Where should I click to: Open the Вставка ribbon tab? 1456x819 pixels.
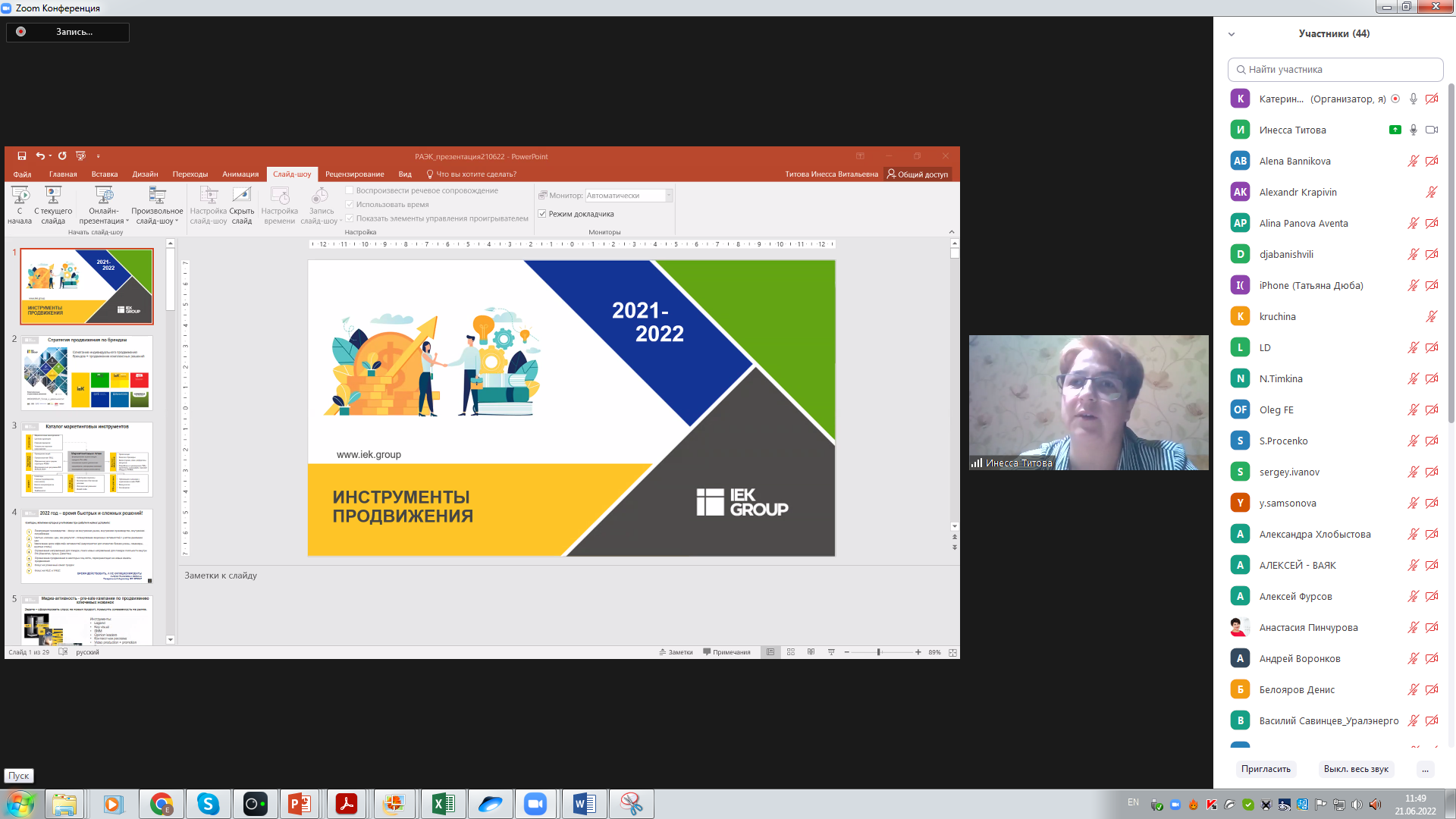[x=105, y=174]
